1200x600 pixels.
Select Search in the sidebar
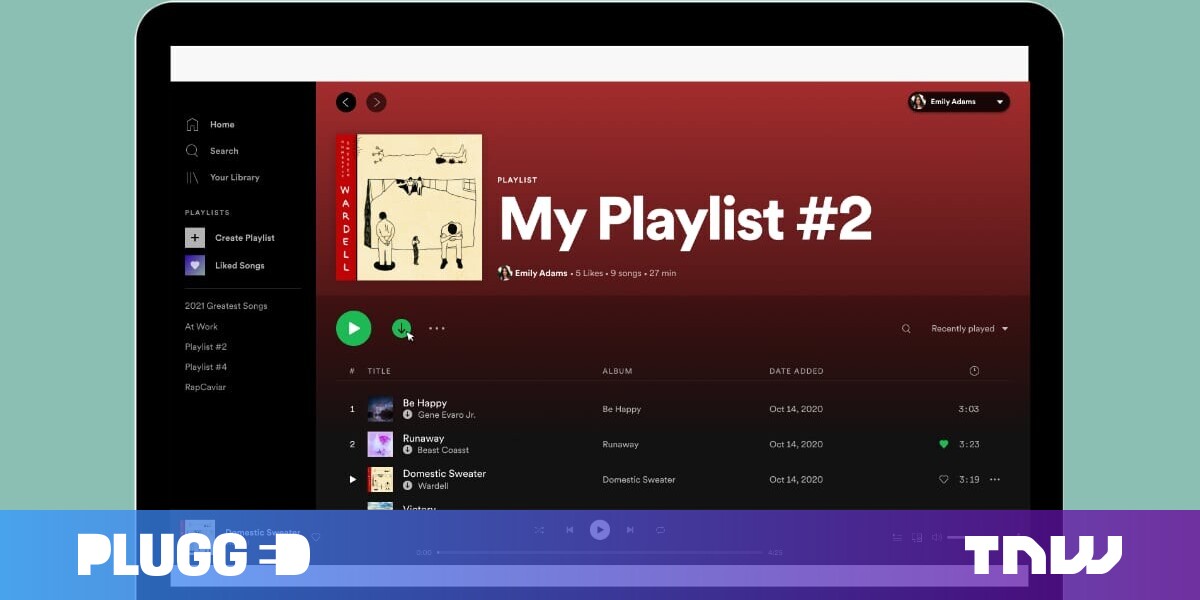(224, 151)
